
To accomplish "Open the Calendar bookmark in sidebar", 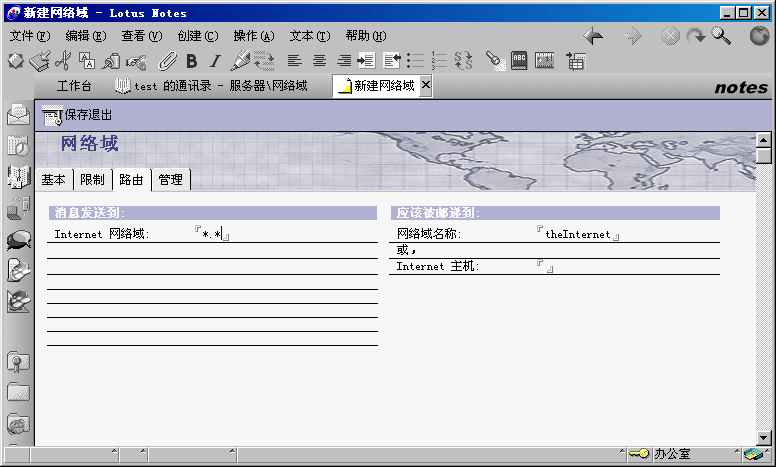I will coord(18,145).
